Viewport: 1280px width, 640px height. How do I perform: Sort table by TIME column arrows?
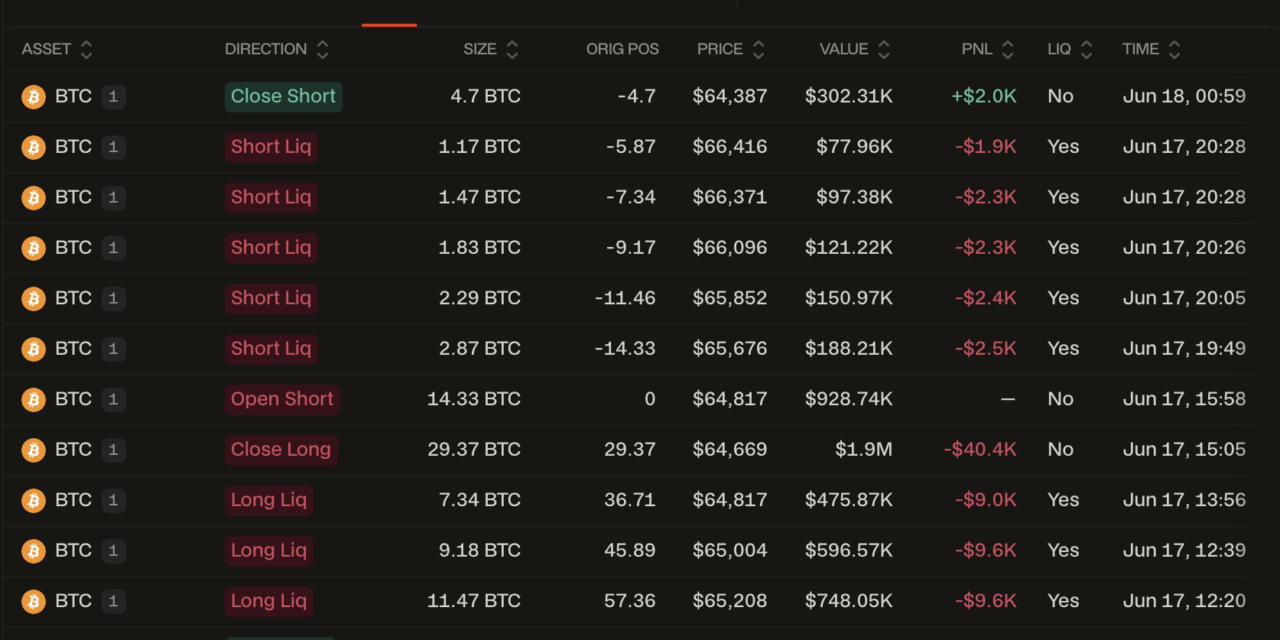(1174, 49)
